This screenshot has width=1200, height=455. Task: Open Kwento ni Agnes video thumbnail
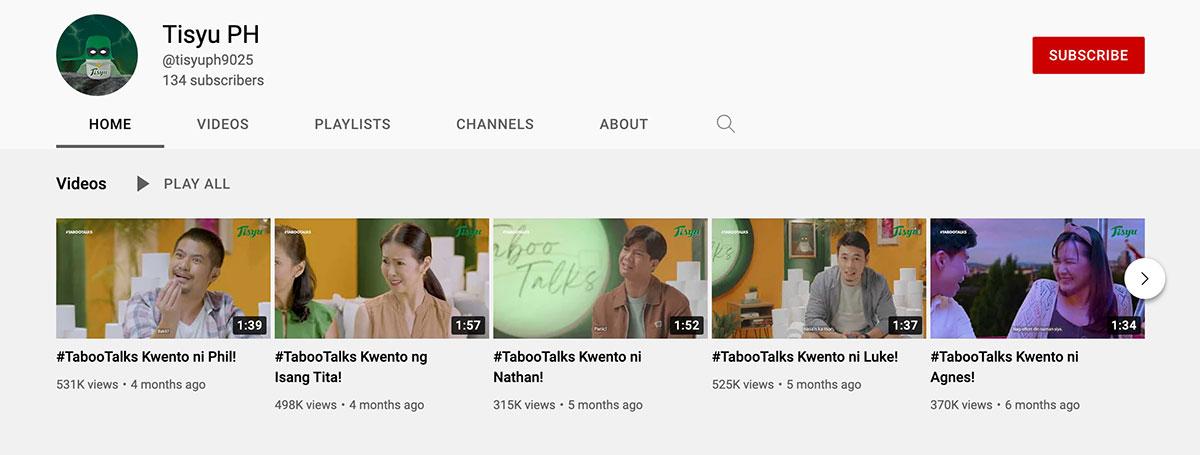[1037, 278]
